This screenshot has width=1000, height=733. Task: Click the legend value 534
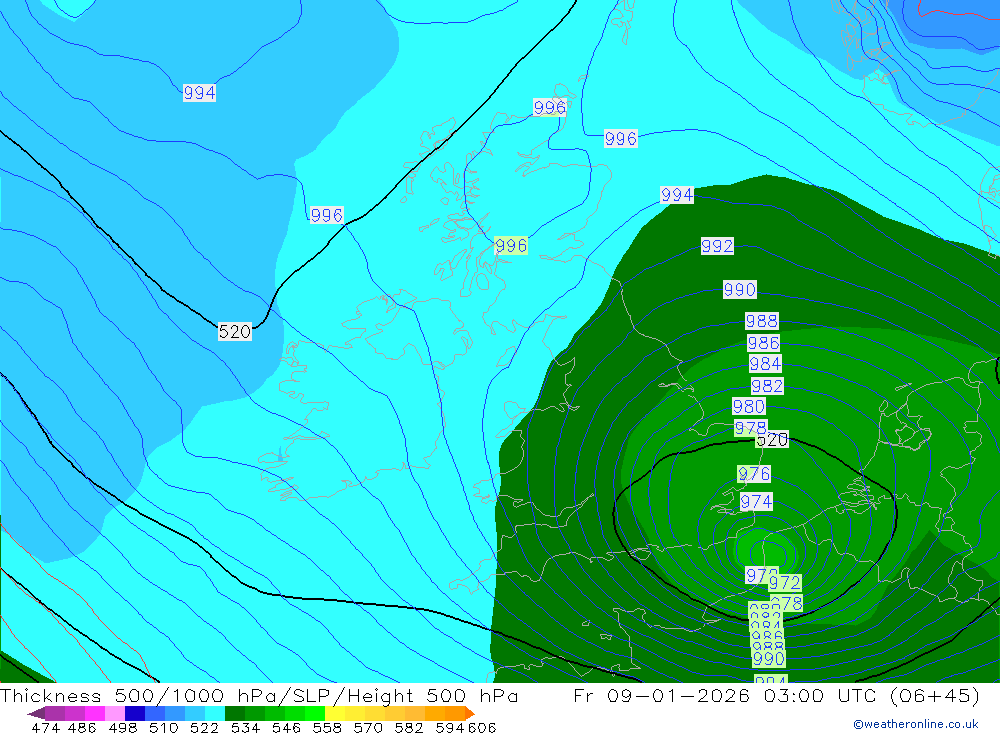pos(246,727)
